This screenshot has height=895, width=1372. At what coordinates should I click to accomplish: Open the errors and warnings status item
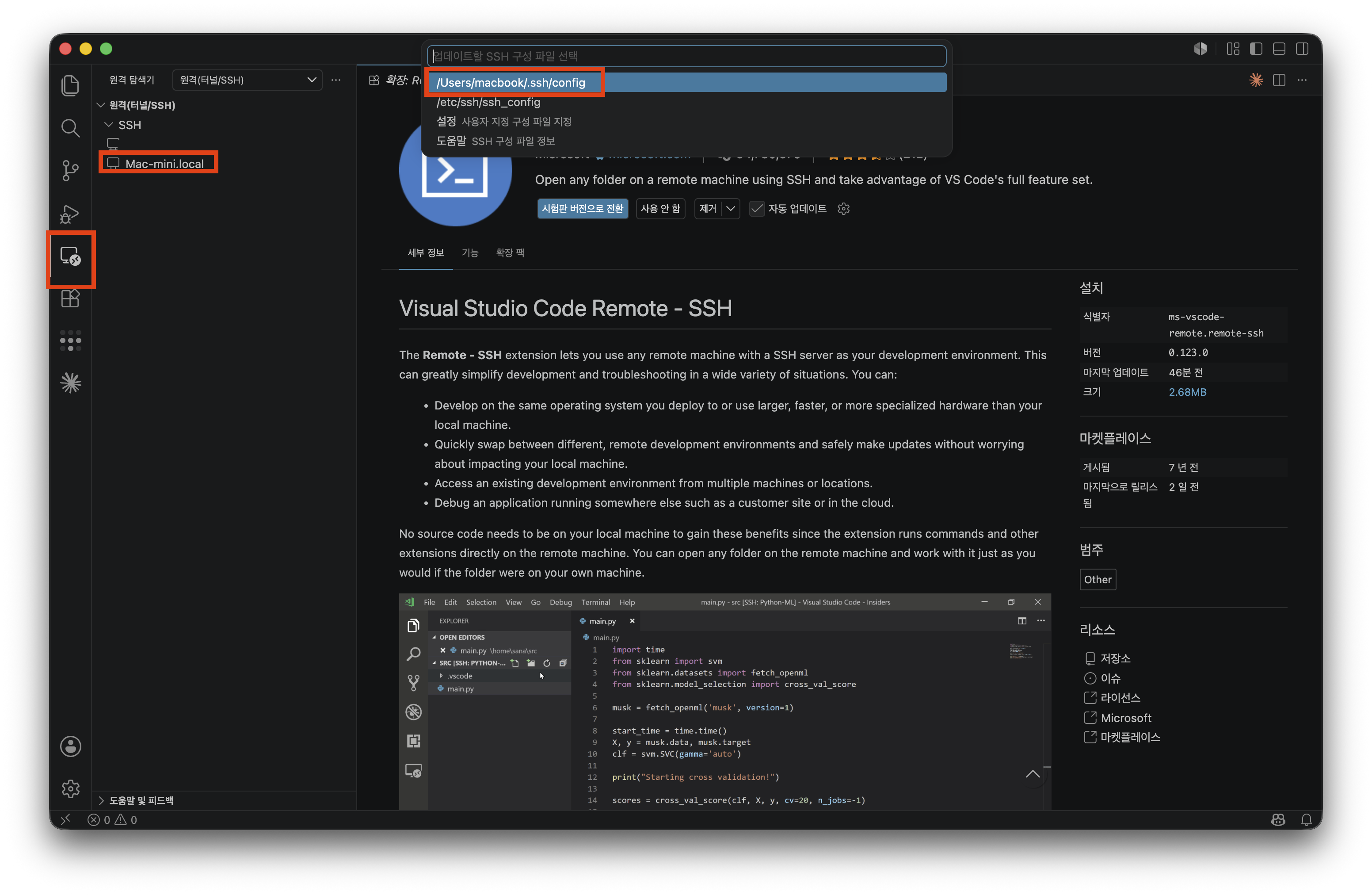pyautogui.click(x=112, y=819)
